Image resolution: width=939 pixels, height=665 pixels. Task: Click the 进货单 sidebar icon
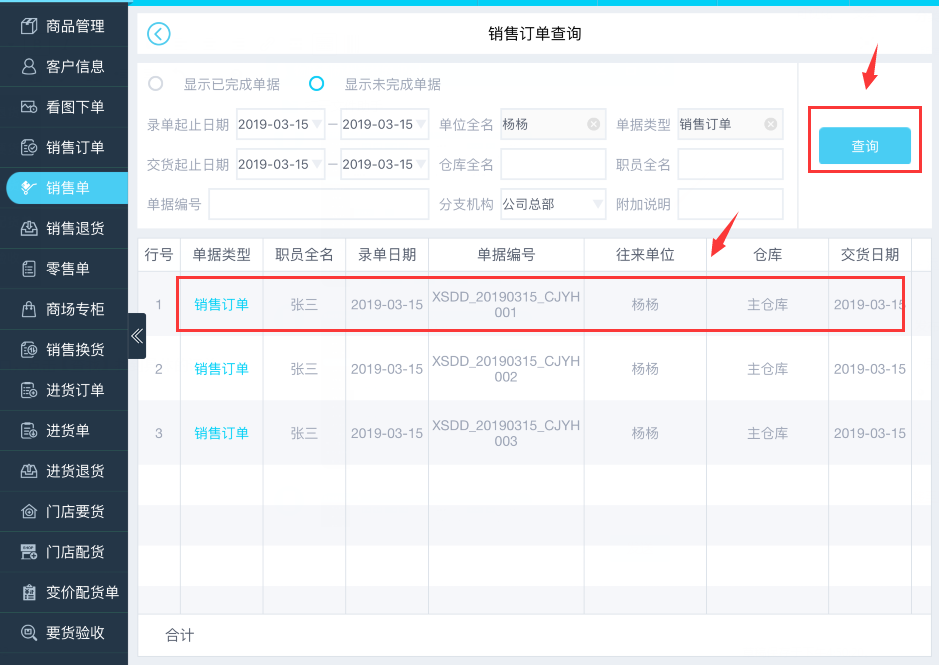(29, 430)
